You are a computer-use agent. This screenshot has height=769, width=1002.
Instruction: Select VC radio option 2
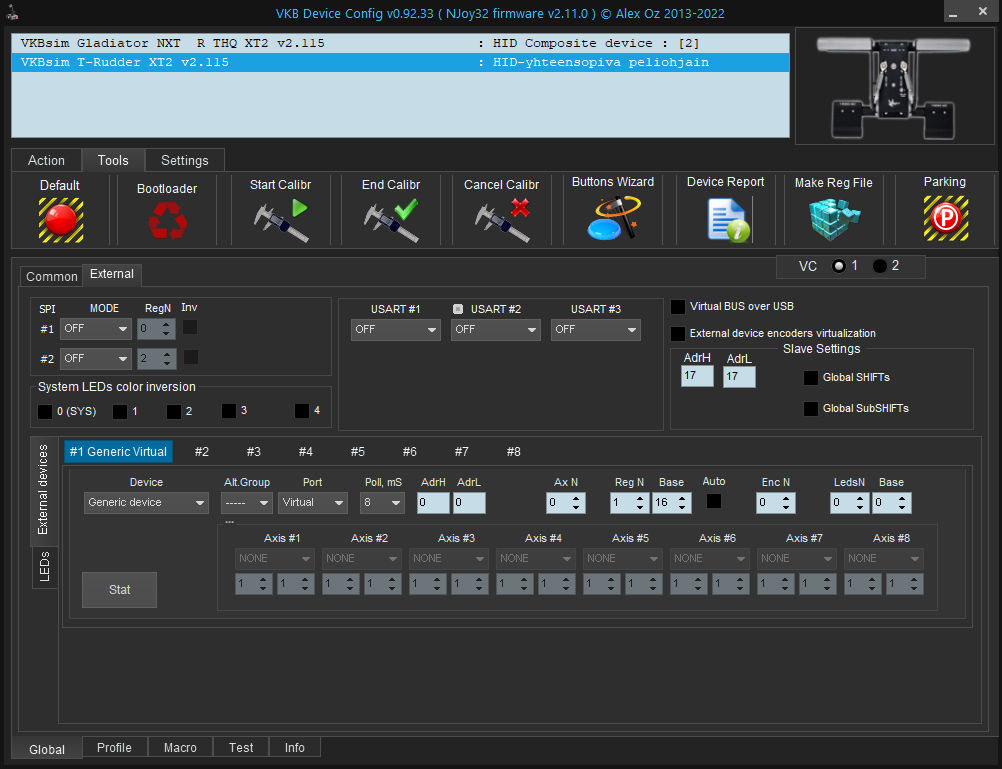tap(880, 266)
